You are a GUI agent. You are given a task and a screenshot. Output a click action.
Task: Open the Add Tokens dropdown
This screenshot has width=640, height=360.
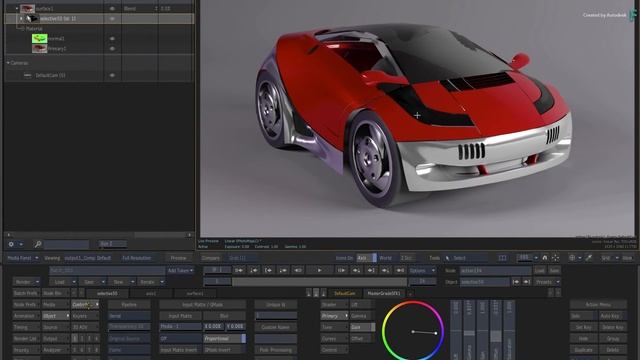tap(180, 270)
